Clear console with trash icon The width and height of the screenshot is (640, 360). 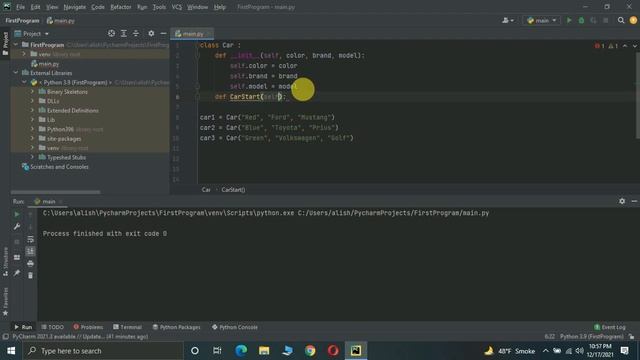pos(30,276)
